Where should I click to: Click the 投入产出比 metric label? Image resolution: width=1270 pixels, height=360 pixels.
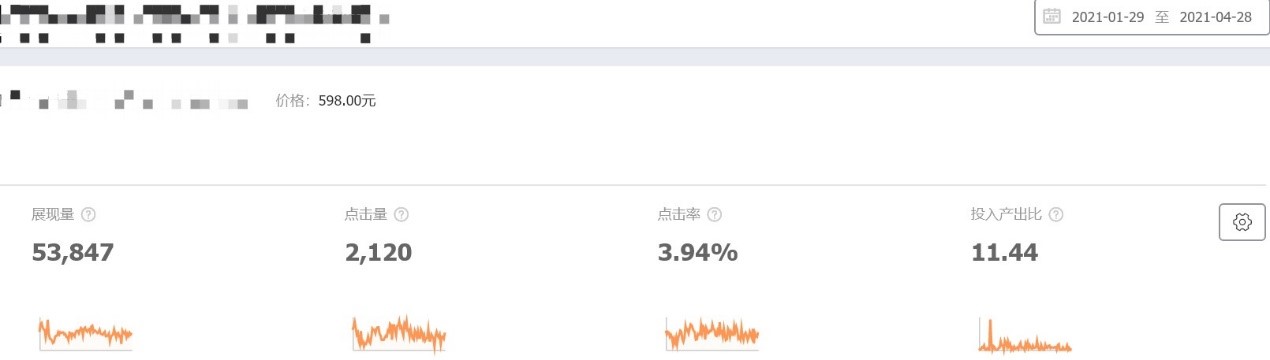click(1007, 215)
